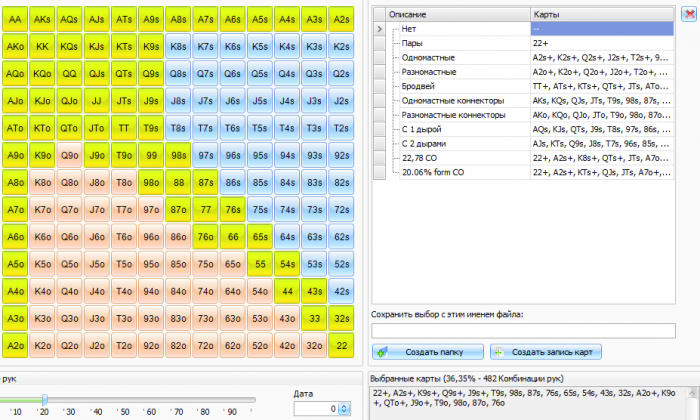Toggle the T8o hand cell

coord(124,183)
